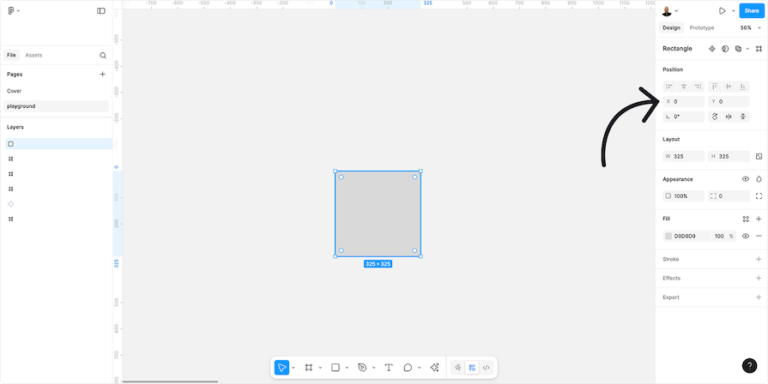The image size is (768, 384).
Task: Select the Pen tool
Action: click(x=362, y=367)
